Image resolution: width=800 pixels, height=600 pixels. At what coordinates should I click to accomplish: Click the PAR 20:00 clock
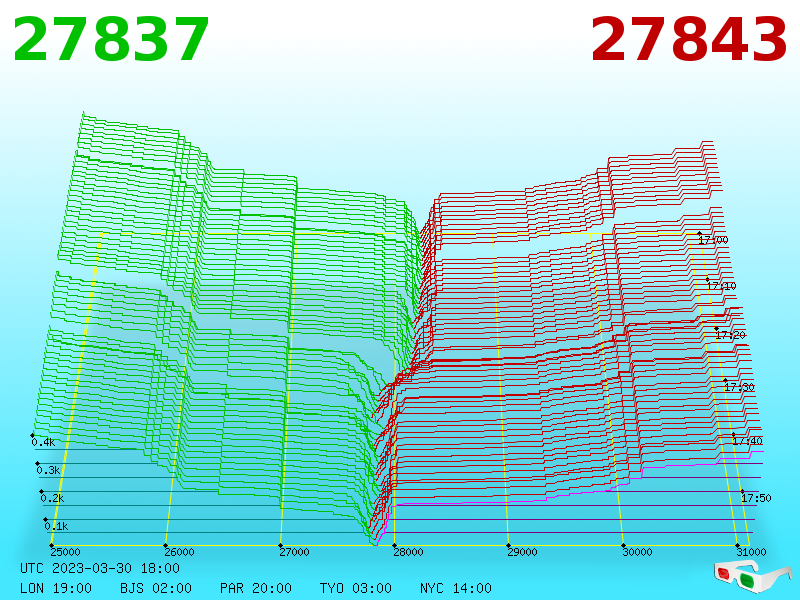256,588
